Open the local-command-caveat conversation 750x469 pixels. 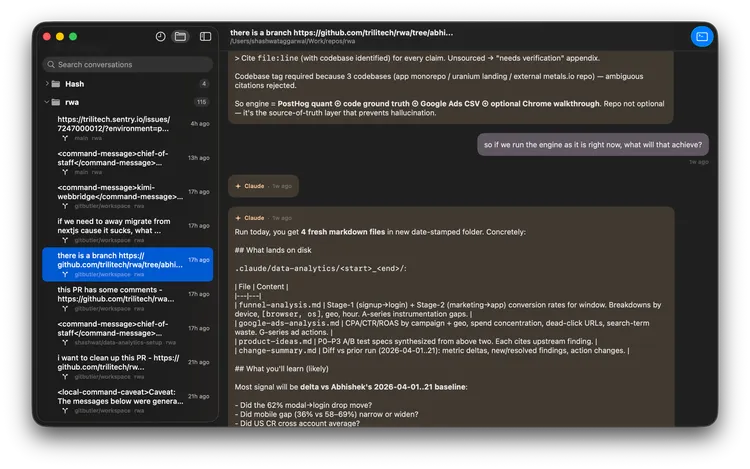tap(127, 401)
